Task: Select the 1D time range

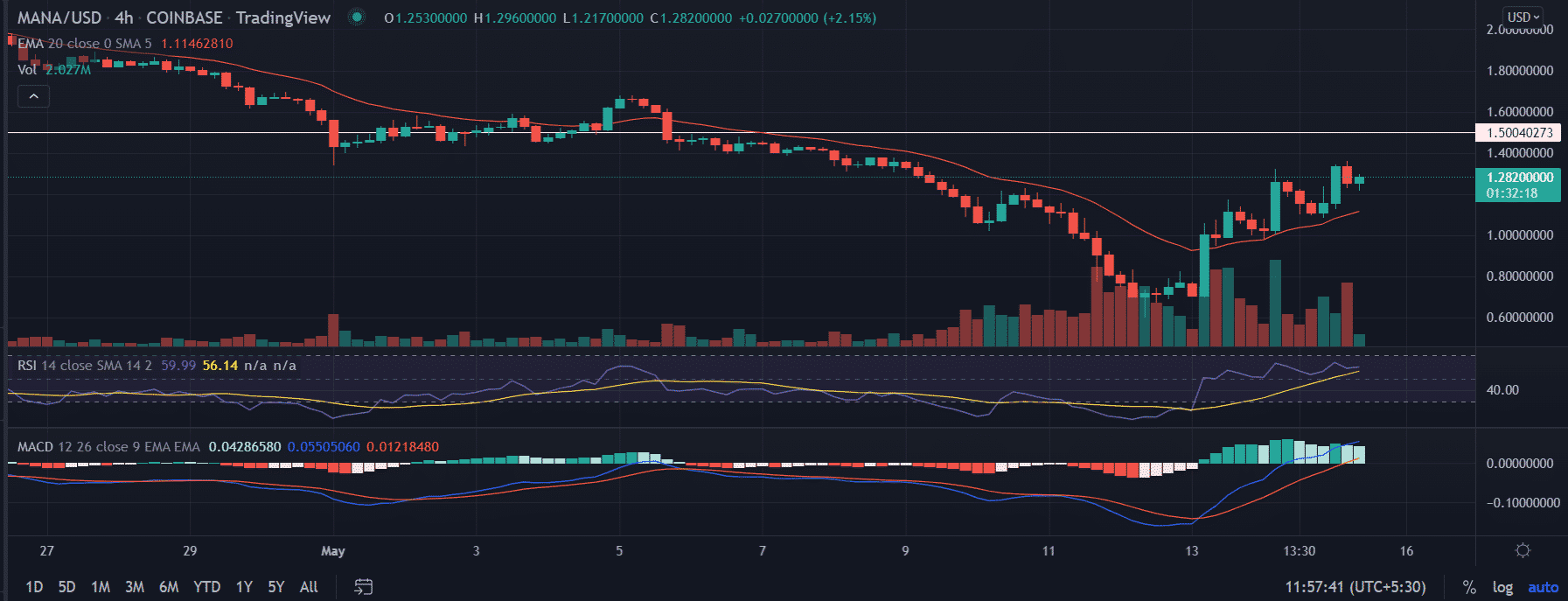Action: 34,587
